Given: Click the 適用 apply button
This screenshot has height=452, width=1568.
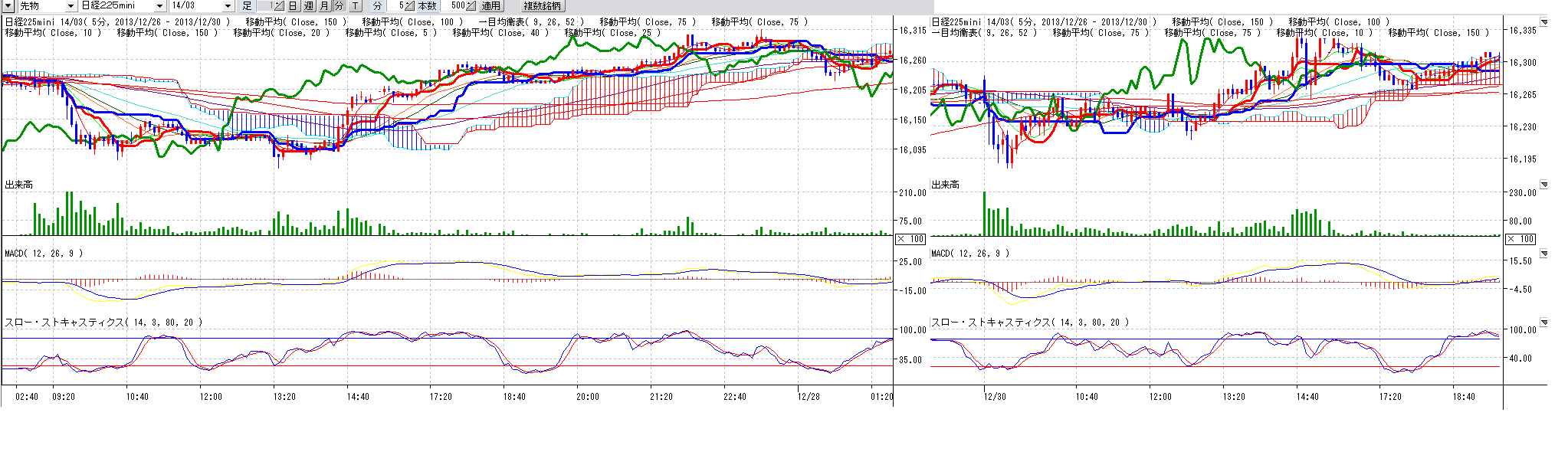Looking at the screenshot, I should tap(490, 6).
